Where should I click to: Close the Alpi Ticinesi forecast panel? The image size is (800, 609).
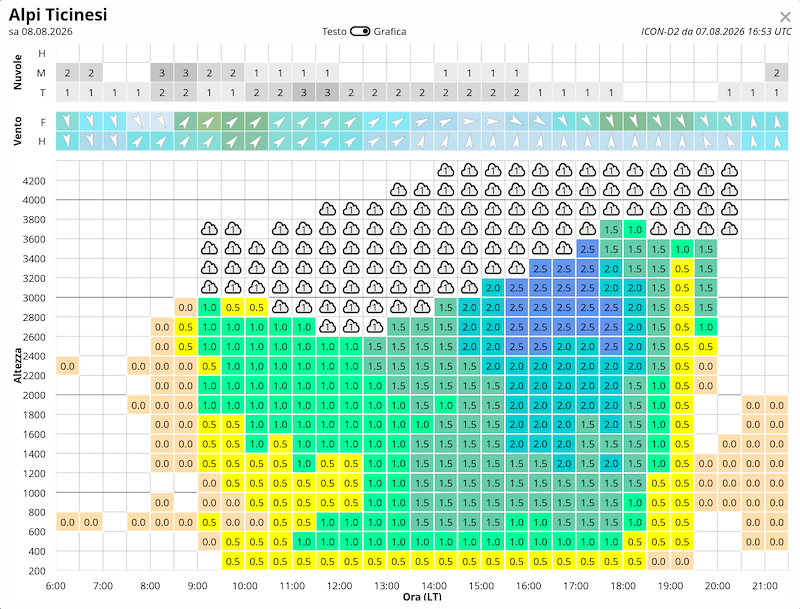pos(785,17)
